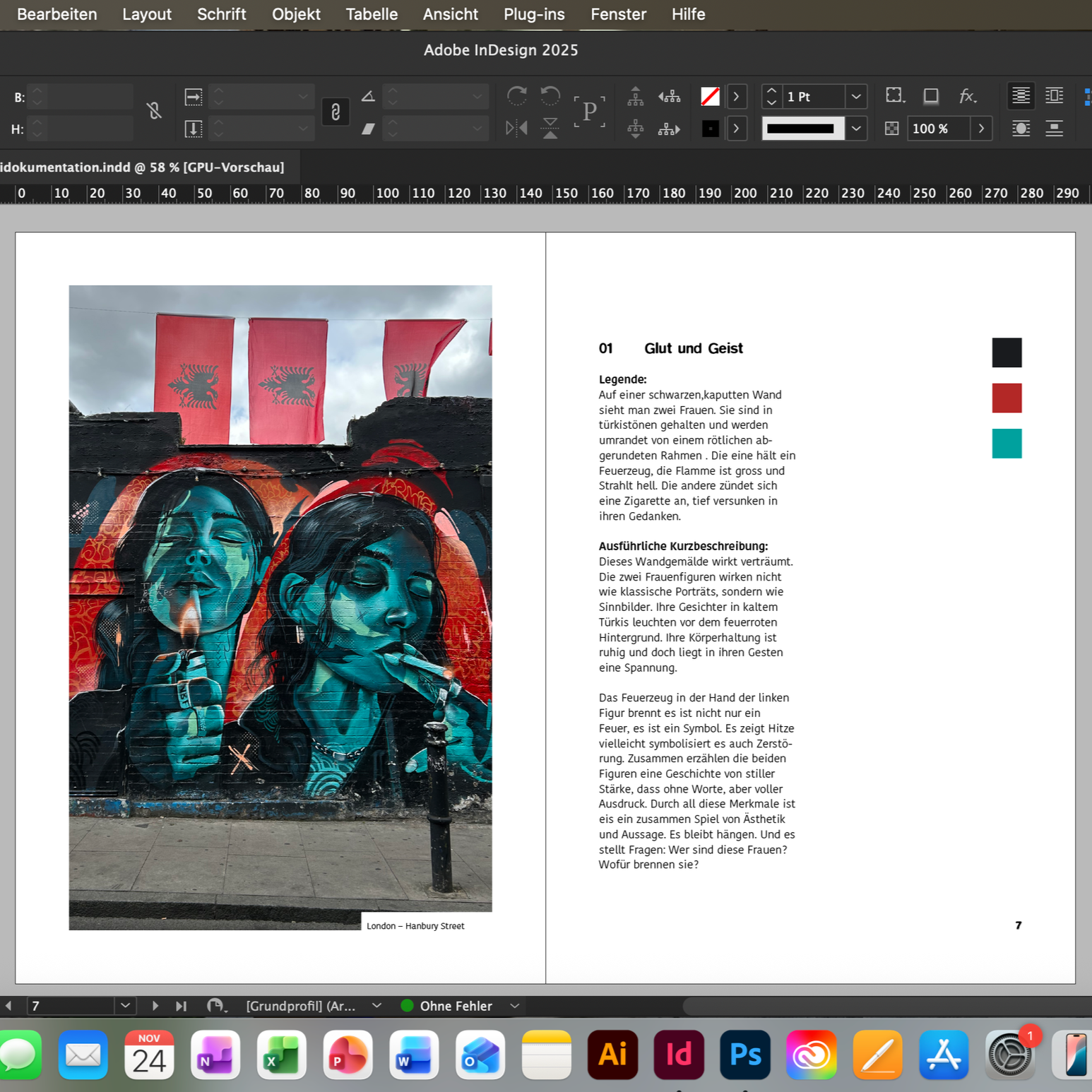Image resolution: width=1092 pixels, height=1092 pixels.
Task: Select the dashed stroke type dropdown color icon
Action: coord(710,129)
